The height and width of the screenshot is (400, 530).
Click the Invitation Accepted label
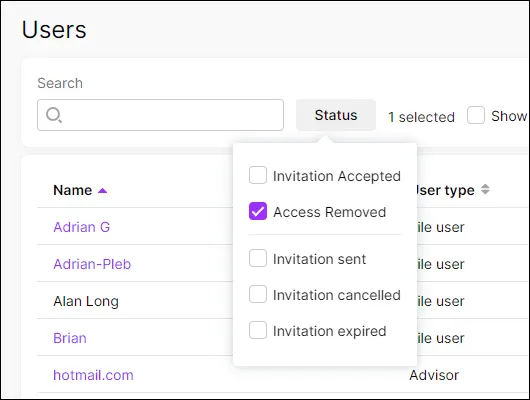[337, 176]
